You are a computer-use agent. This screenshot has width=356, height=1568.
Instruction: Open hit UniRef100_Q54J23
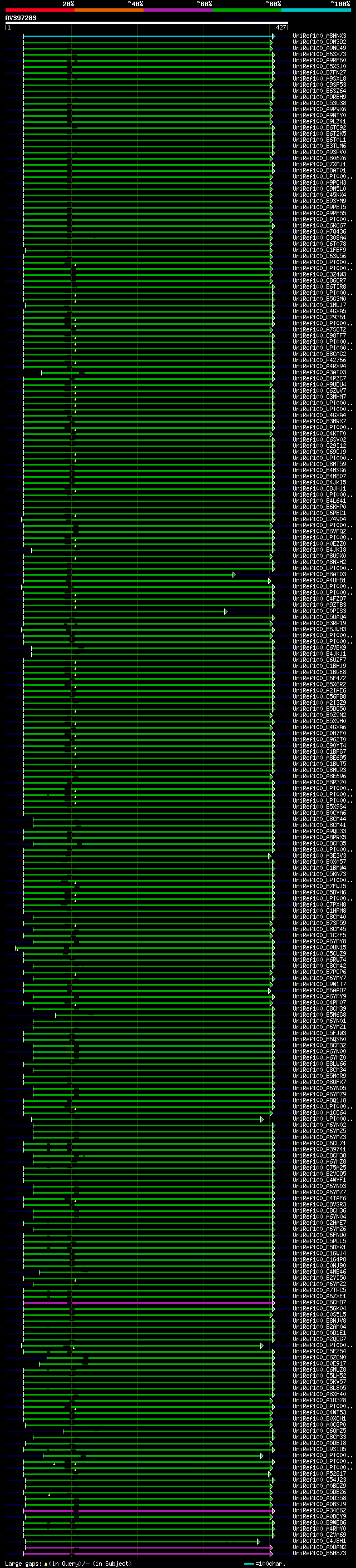point(319,1480)
